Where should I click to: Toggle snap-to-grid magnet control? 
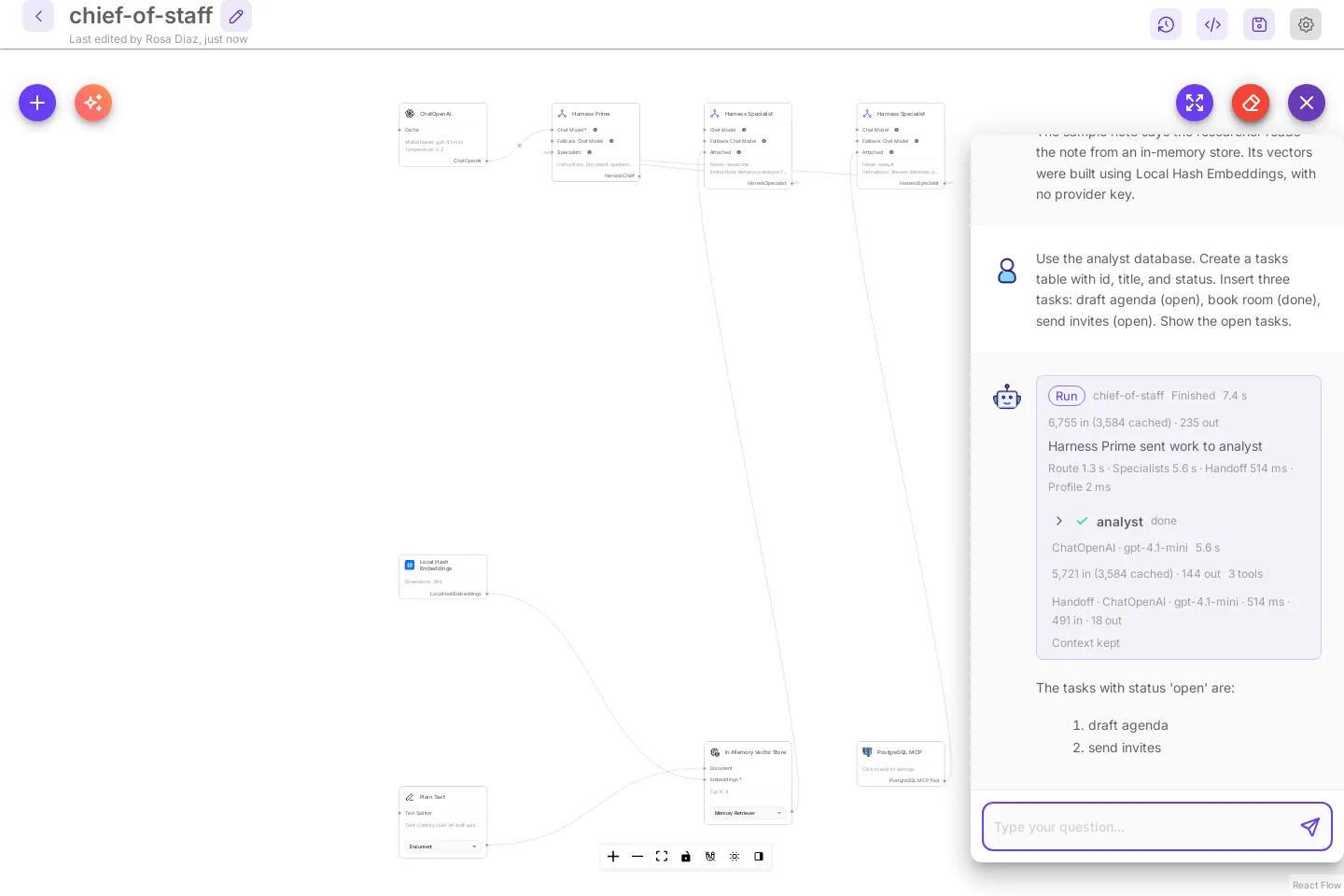tap(710, 856)
